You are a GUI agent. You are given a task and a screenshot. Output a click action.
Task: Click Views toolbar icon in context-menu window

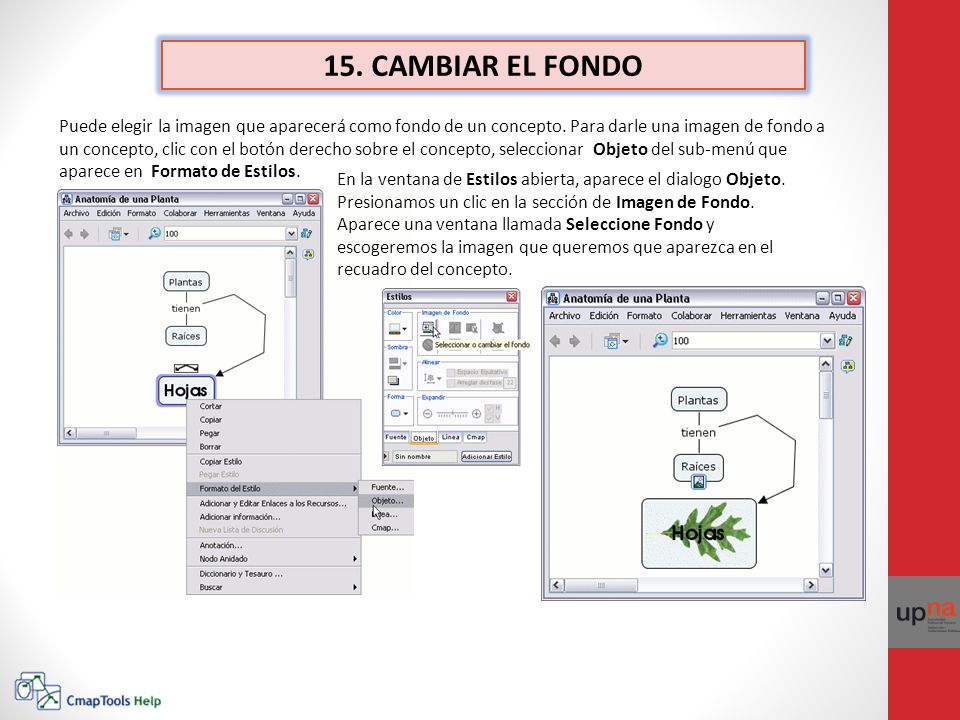114,234
